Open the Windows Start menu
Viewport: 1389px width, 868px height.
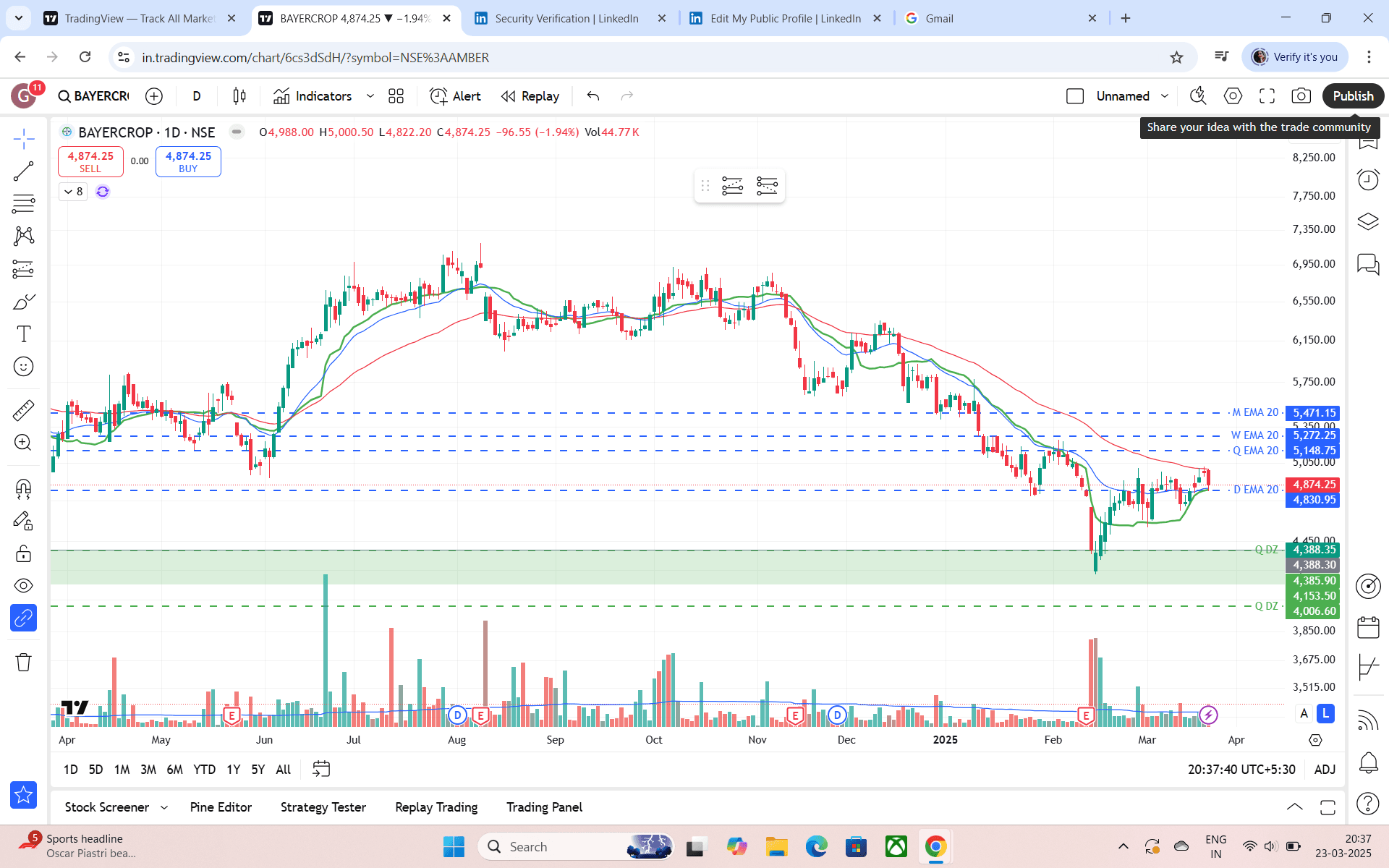[x=454, y=846]
